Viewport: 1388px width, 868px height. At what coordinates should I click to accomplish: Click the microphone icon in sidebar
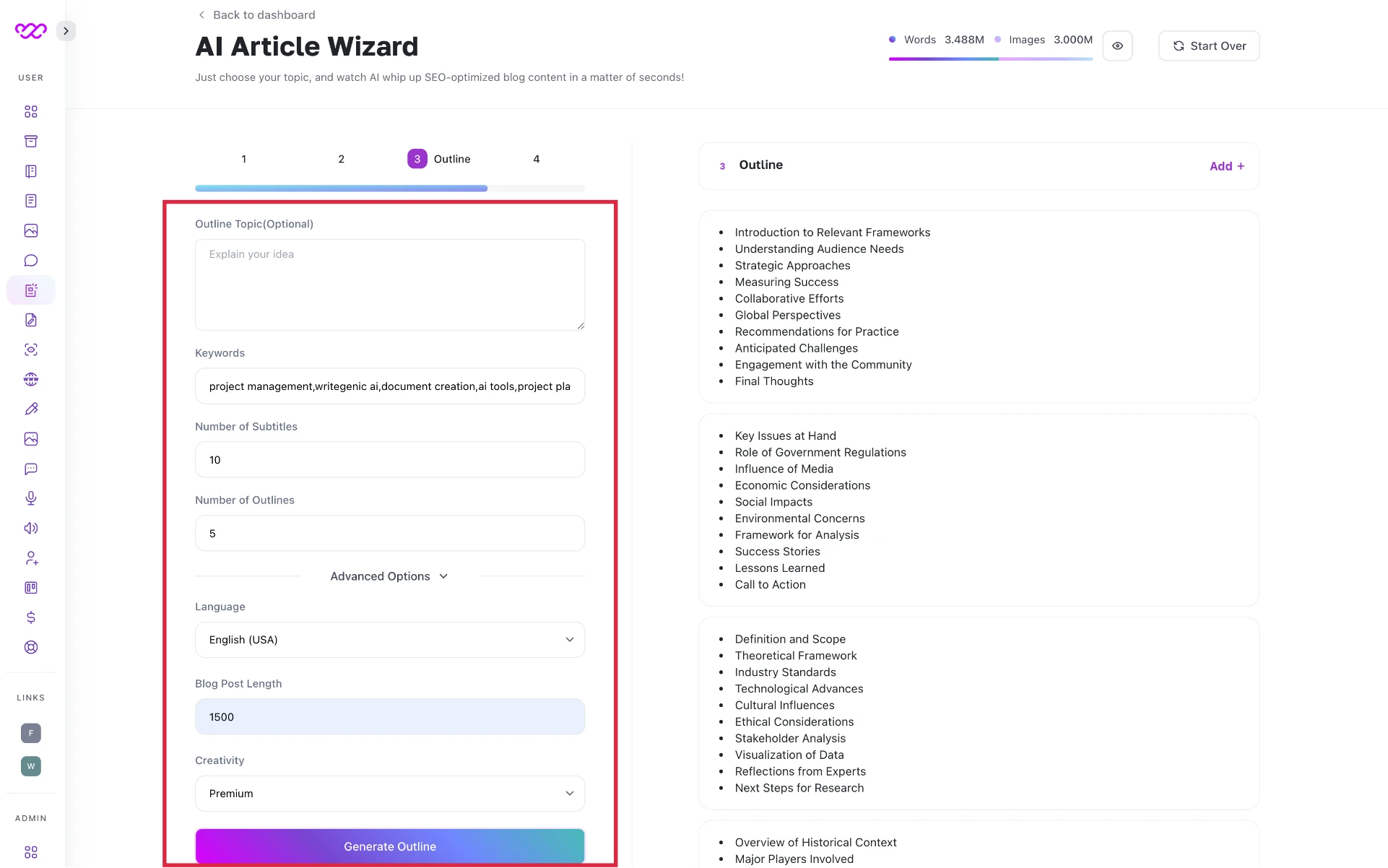tap(31, 498)
